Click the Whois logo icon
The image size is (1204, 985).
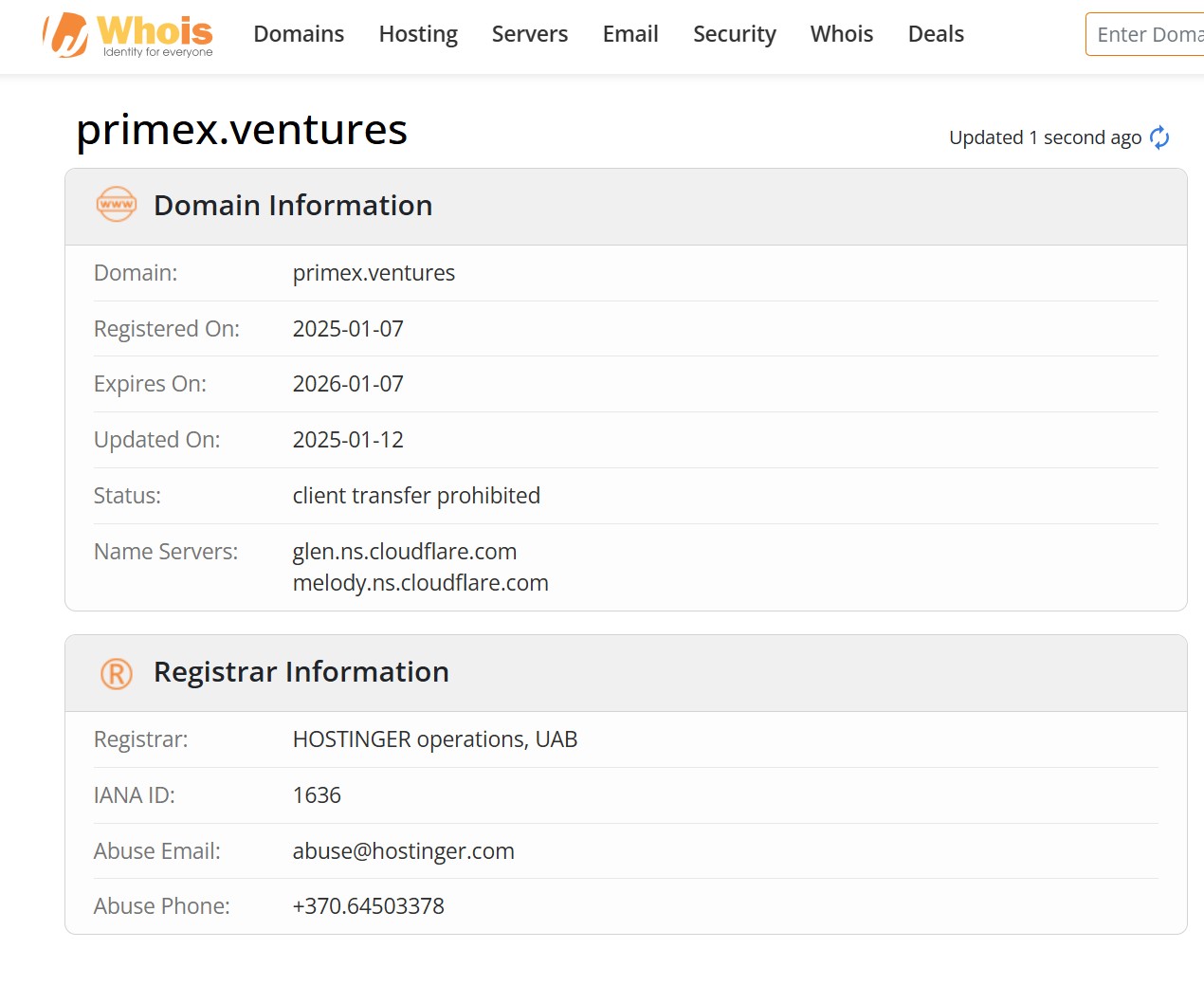[66, 35]
